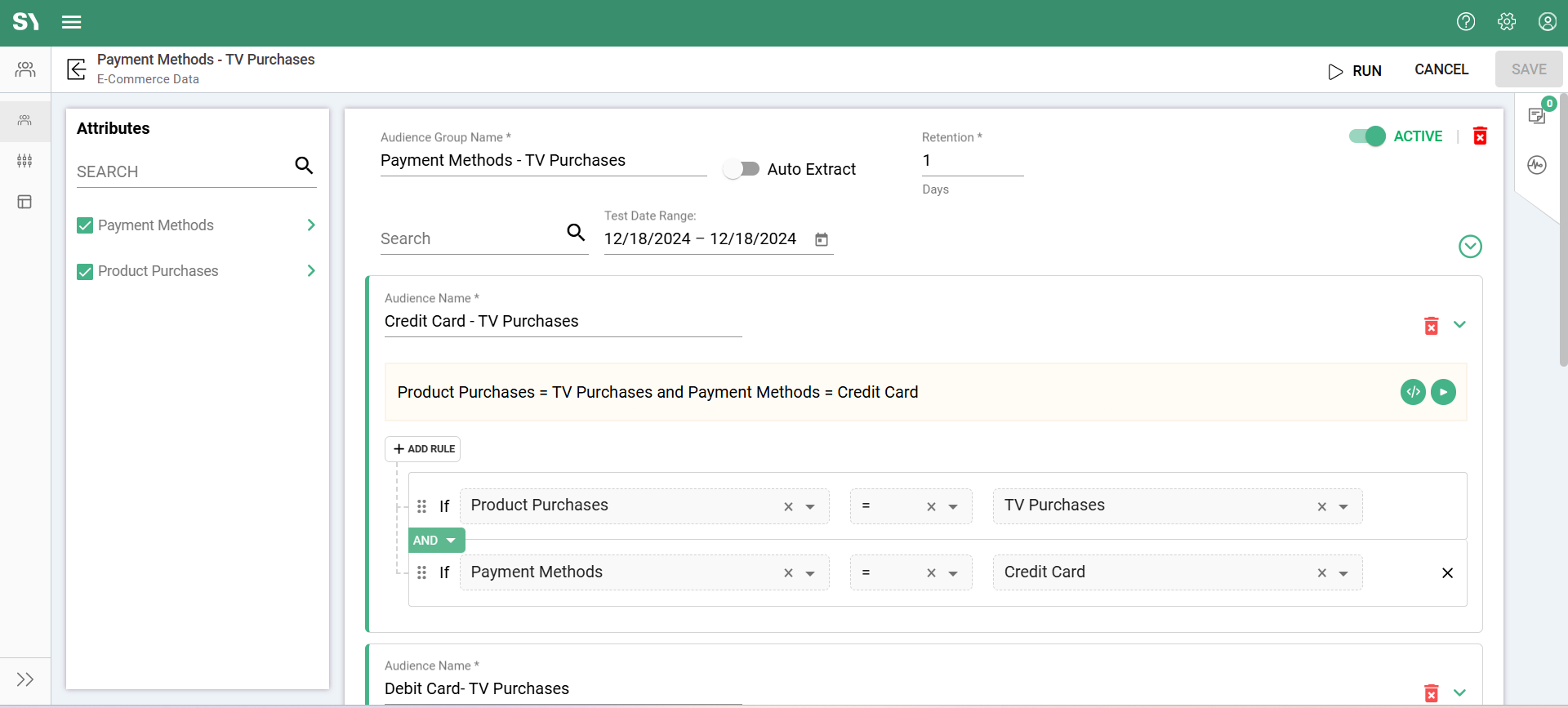Open the settings gear icon
Screen dimensions: 1568x708
(x=1507, y=22)
